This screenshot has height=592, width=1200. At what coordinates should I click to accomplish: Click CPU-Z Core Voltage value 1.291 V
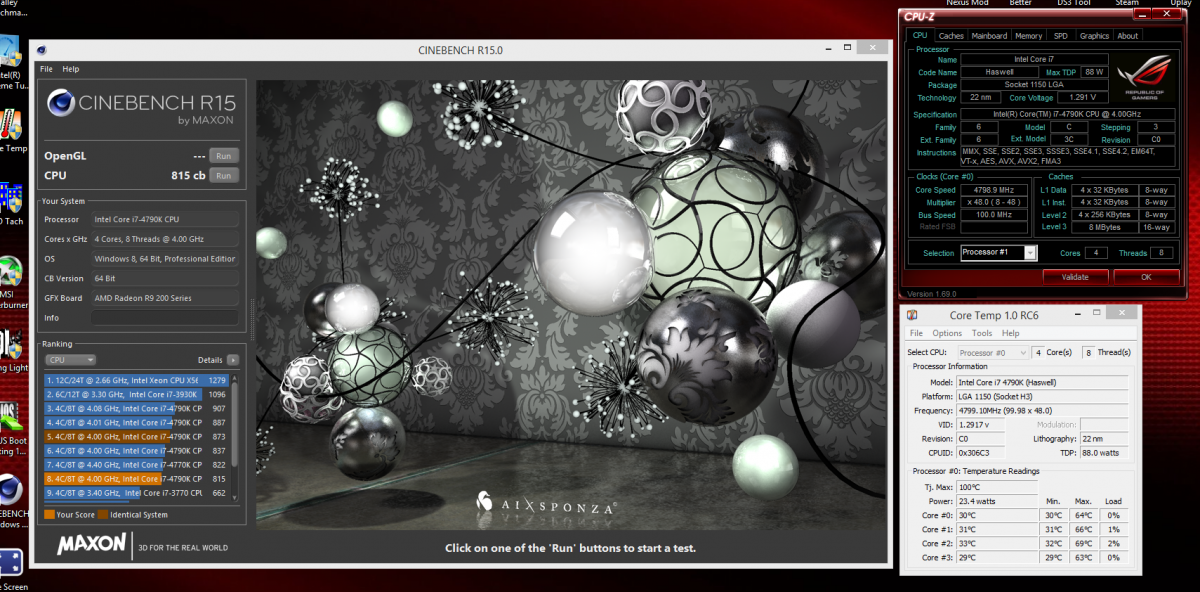(1084, 97)
